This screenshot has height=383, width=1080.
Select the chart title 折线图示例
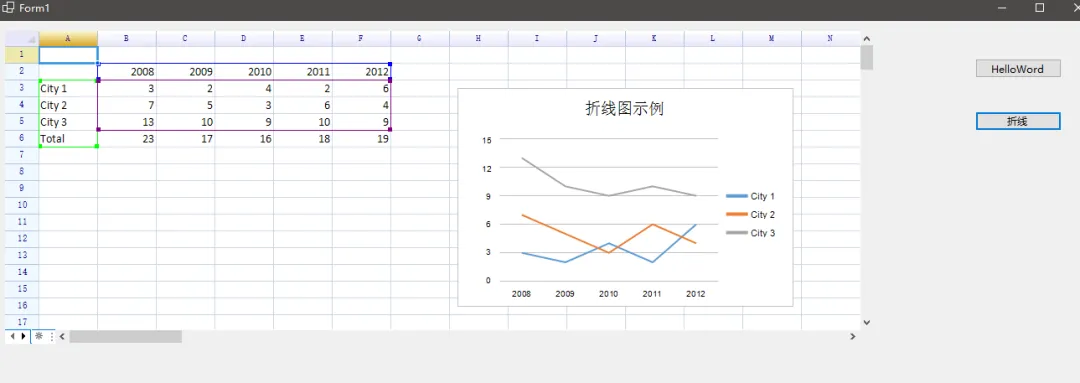[x=624, y=109]
